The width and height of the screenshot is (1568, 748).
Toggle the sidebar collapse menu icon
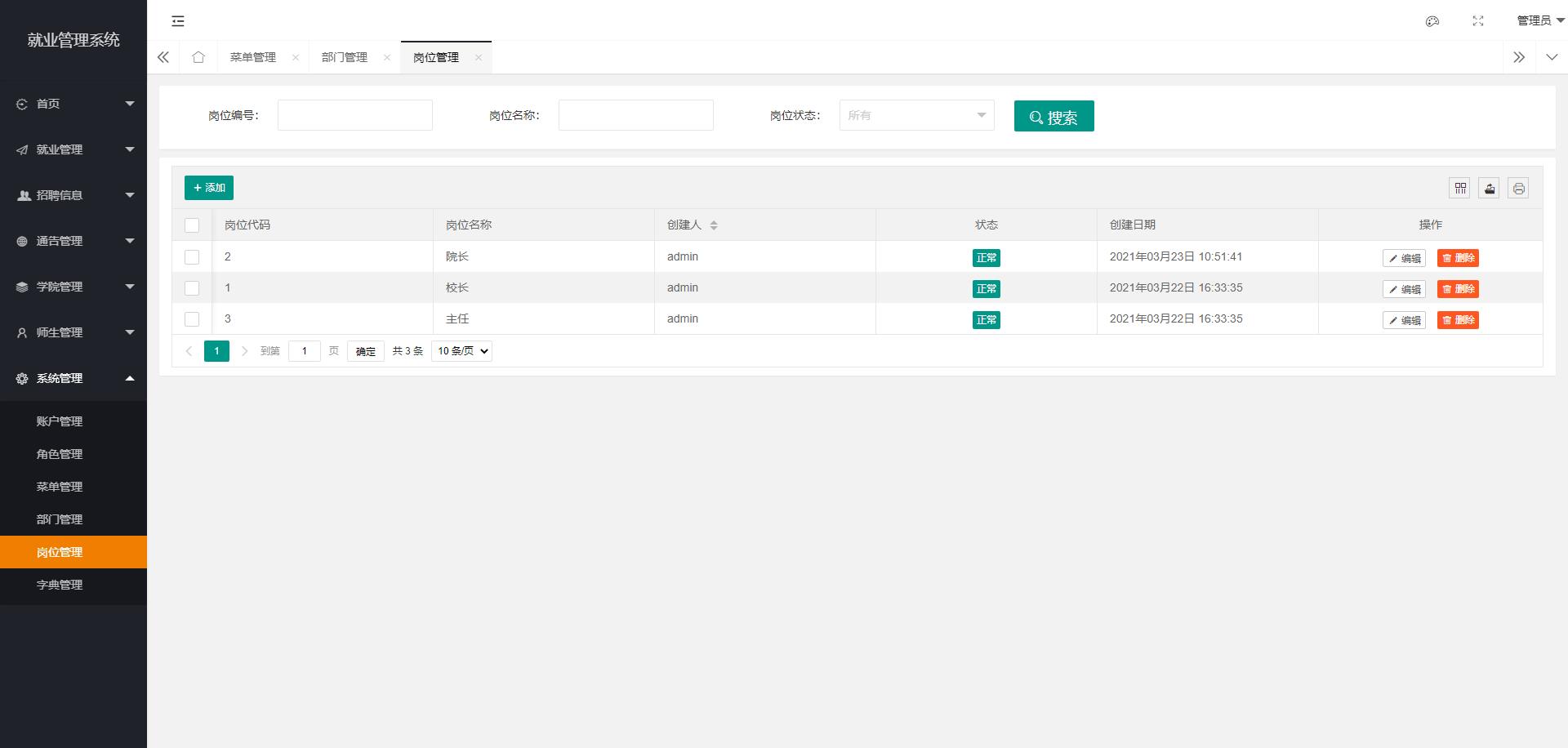(178, 21)
